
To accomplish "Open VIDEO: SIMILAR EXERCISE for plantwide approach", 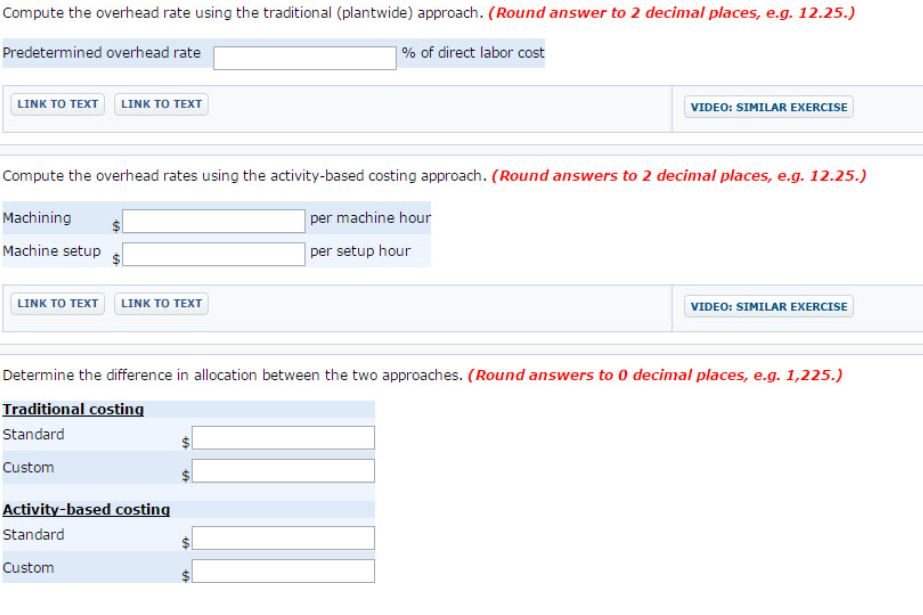I will tap(766, 104).
